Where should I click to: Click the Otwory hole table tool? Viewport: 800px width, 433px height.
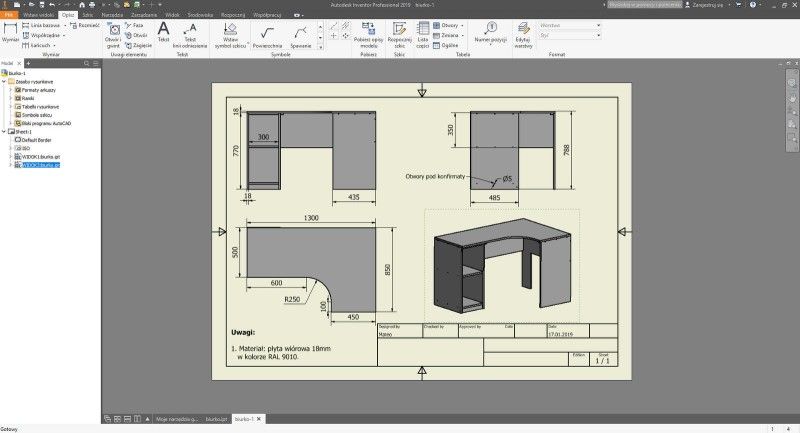(445, 25)
